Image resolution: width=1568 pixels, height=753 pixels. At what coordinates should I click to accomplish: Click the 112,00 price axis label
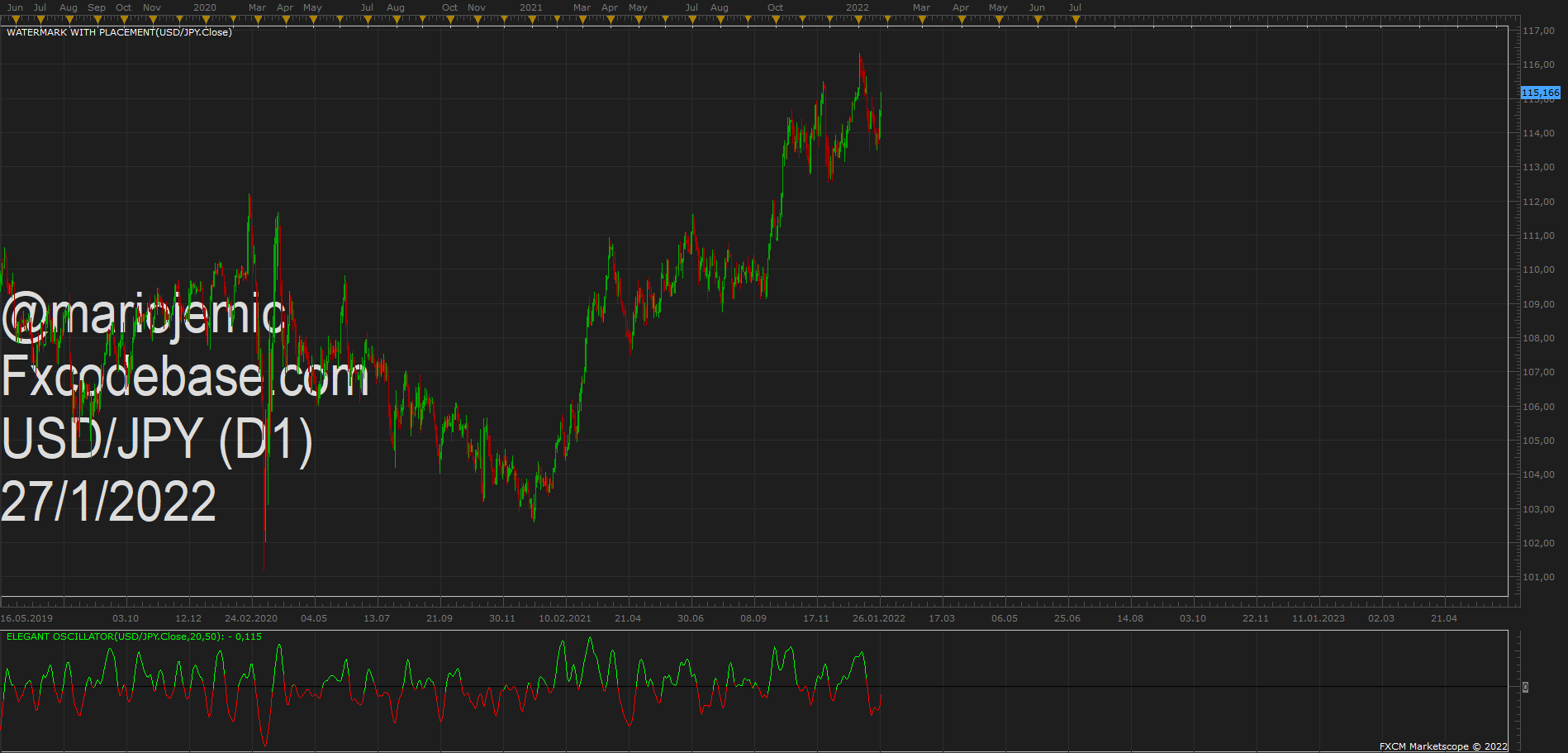1538,202
